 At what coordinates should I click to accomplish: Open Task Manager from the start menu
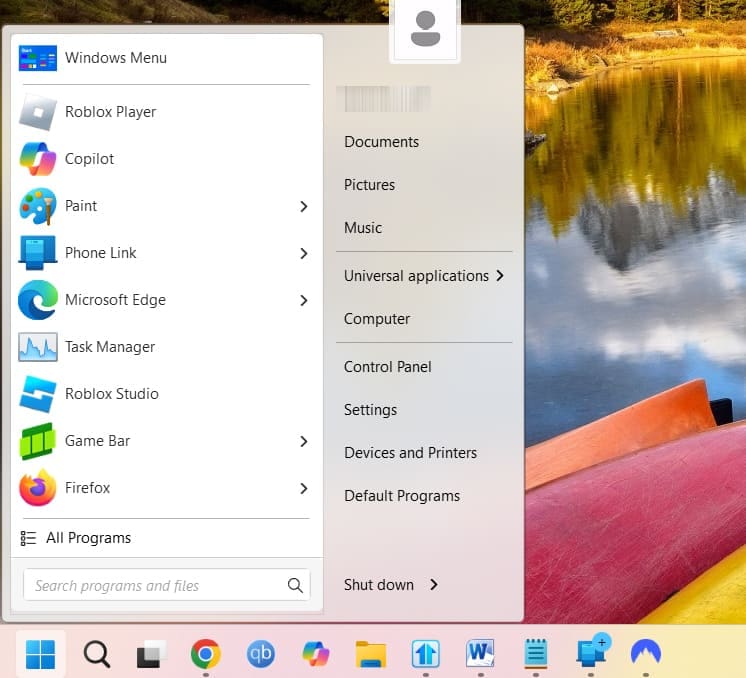click(x=109, y=347)
